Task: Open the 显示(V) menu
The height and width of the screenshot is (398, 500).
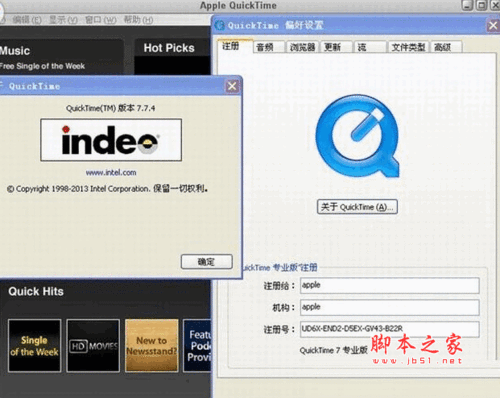Action: (x=63, y=20)
